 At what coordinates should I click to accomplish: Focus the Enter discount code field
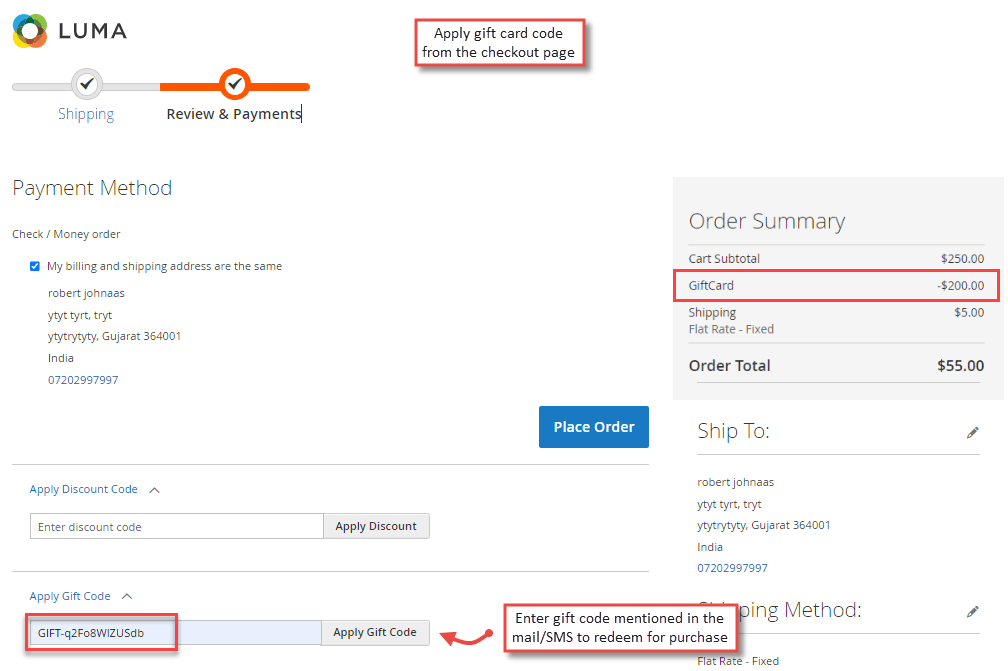point(177,526)
